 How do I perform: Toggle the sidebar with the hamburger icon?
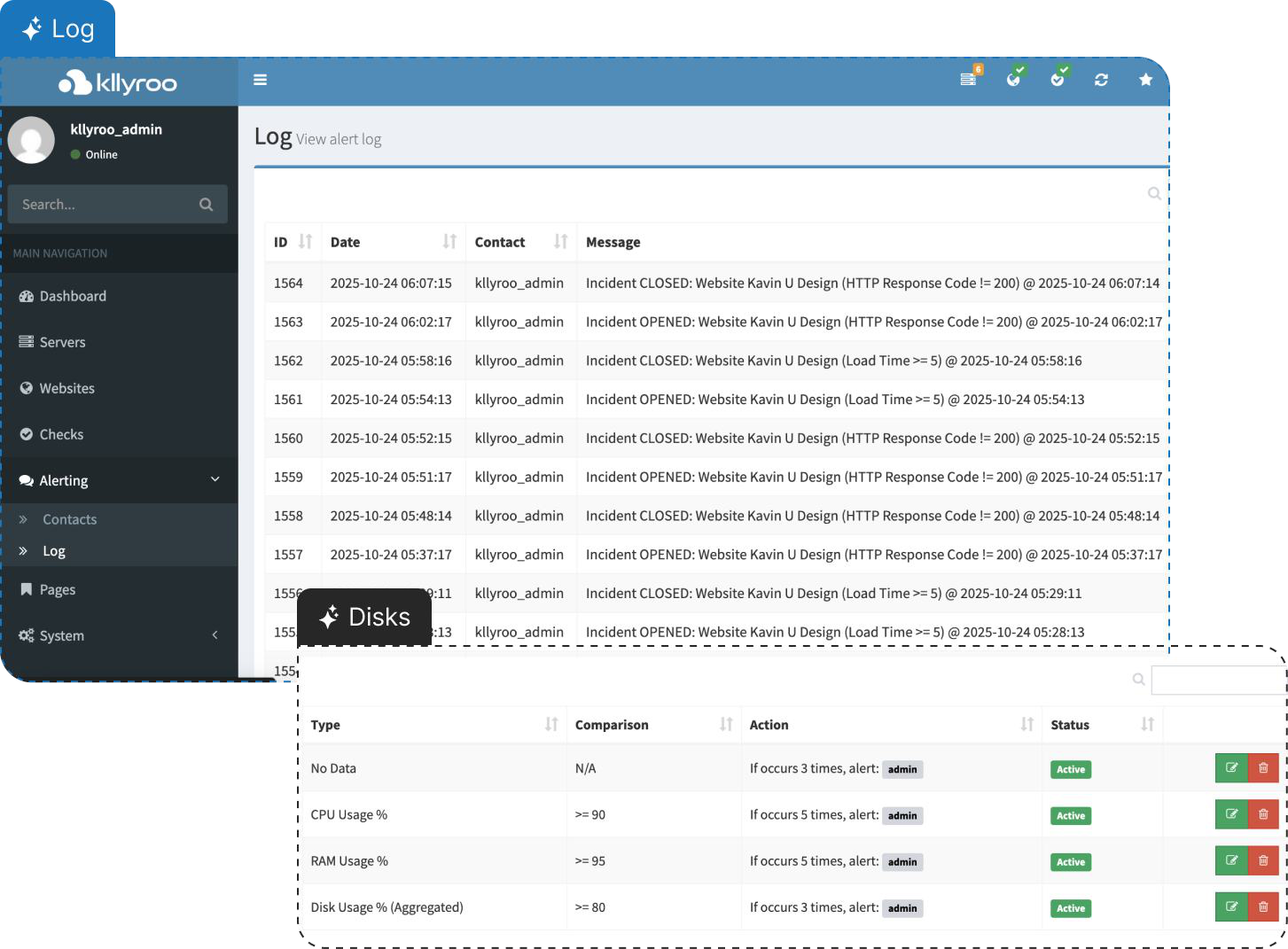[x=260, y=80]
